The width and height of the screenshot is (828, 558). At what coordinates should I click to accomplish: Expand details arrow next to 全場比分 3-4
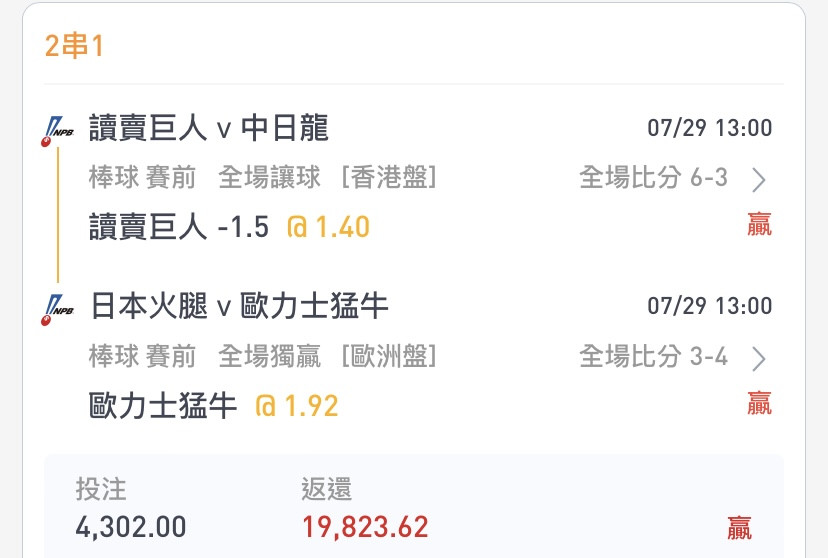coord(758,359)
